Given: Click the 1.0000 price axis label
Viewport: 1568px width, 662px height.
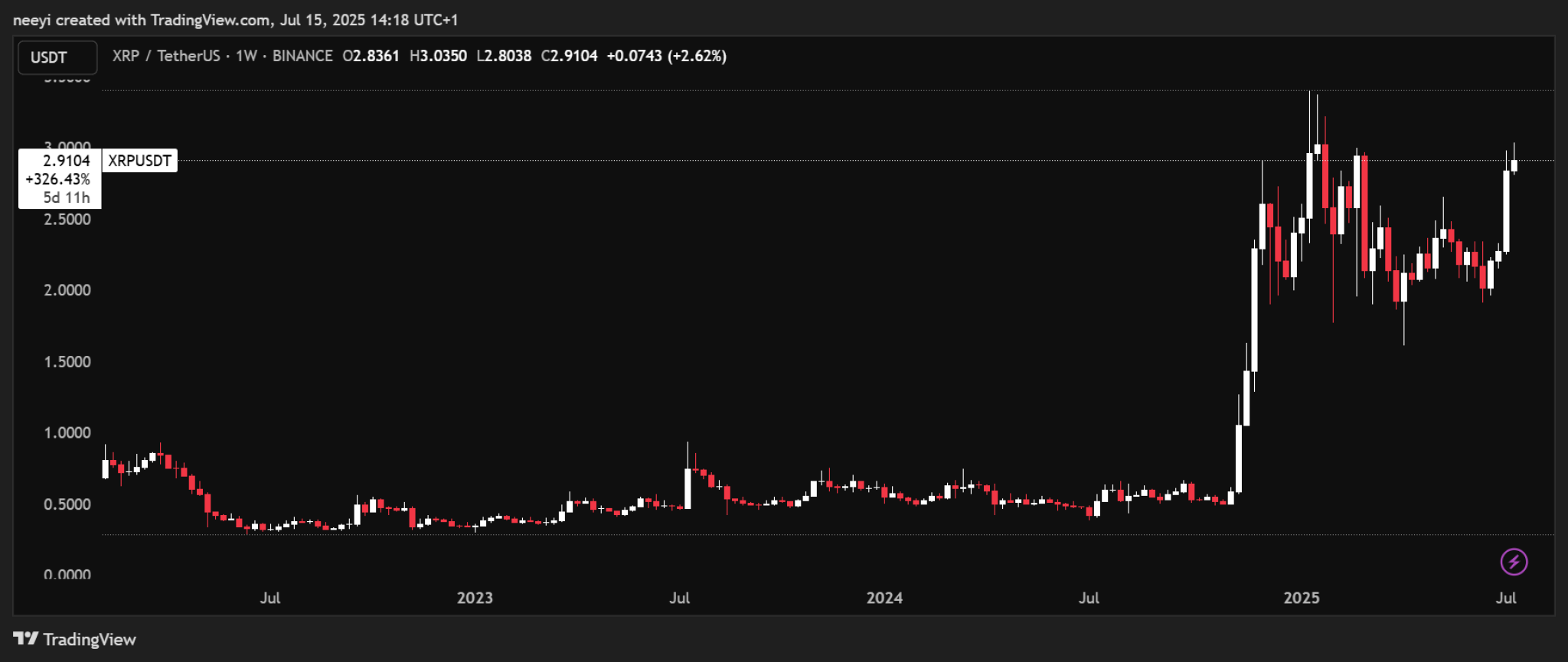Looking at the screenshot, I should [x=67, y=432].
